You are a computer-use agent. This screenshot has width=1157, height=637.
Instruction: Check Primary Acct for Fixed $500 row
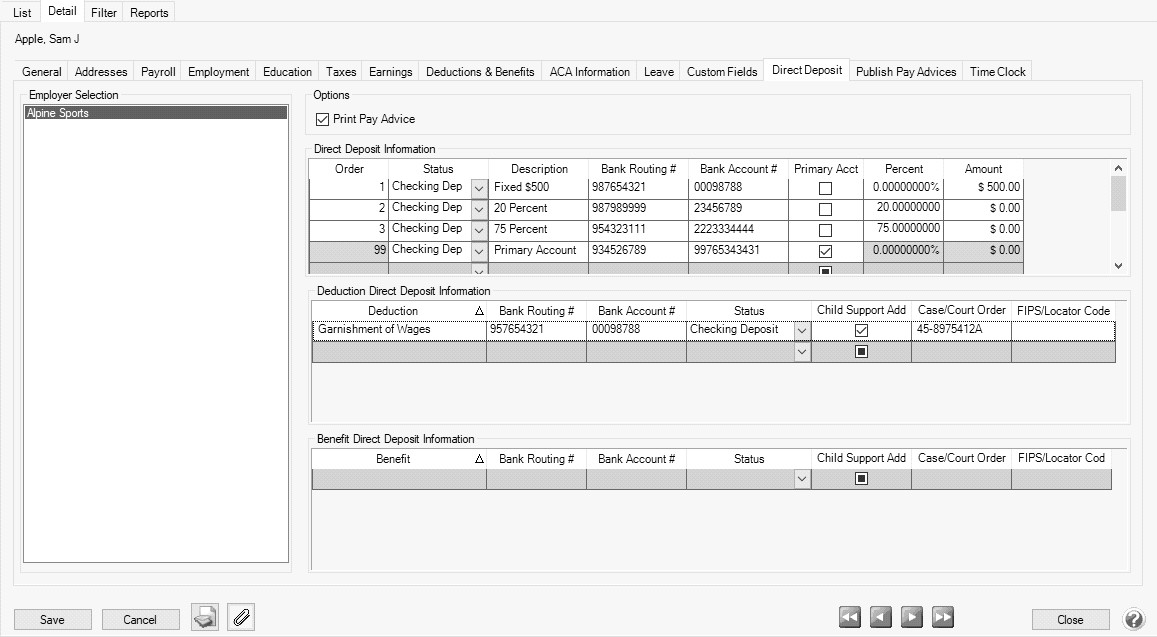[825, 188]
